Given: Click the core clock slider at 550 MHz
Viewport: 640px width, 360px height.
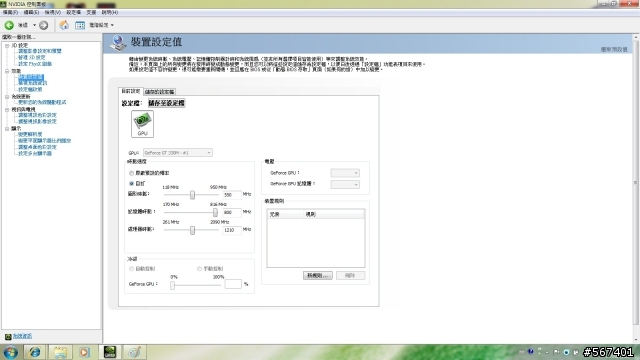Looking at the screenshot, I should tap(192, 195).
